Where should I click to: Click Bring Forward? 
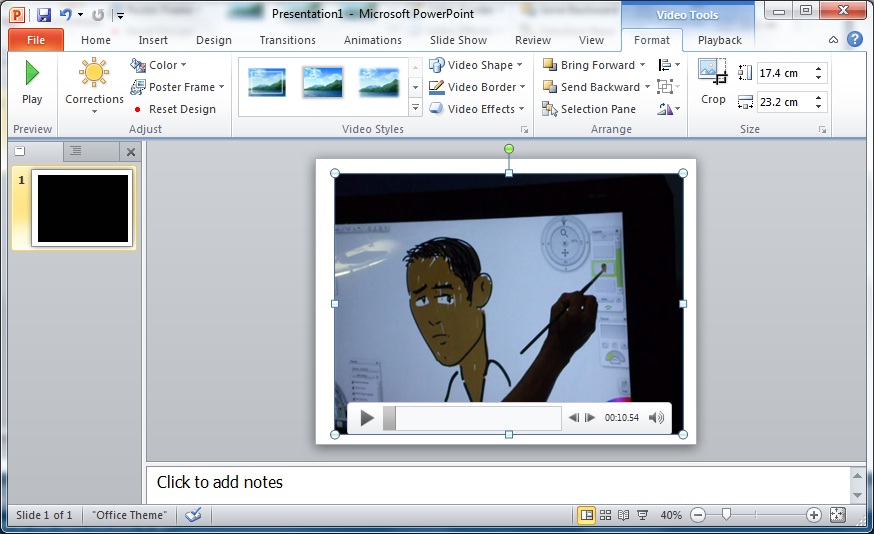tap(590, 65)
